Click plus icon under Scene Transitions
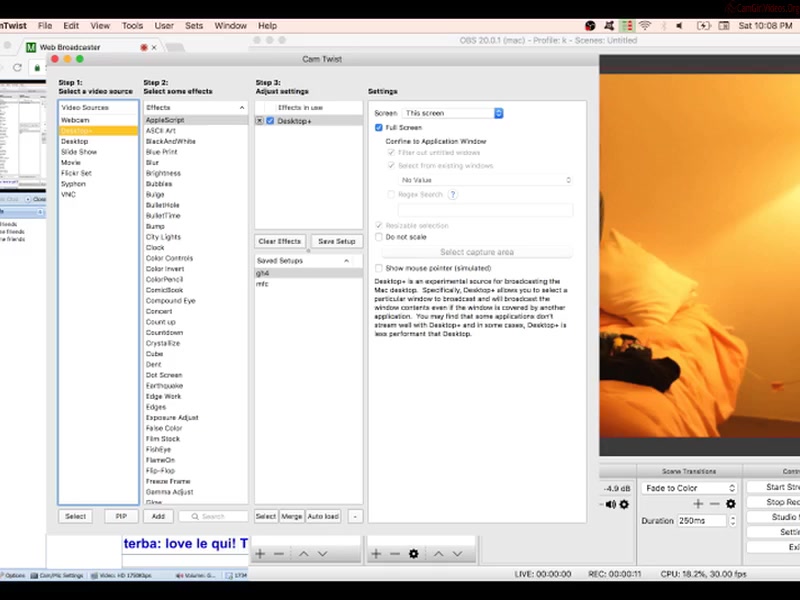The height and width of the screenshot is (600, 800). pos(698,504)
